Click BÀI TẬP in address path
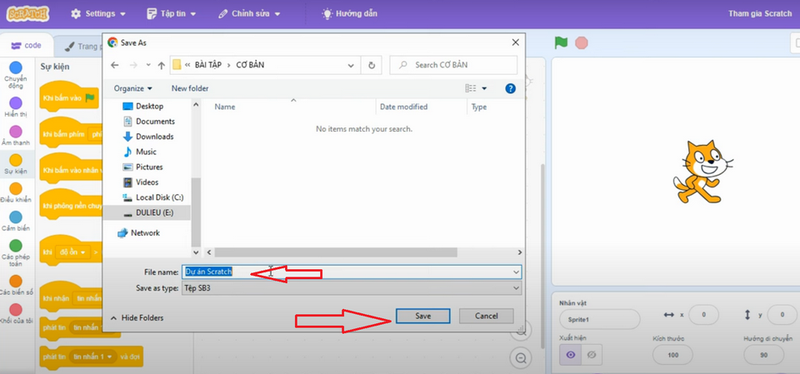The image size is (800, 374). [208, 65]
